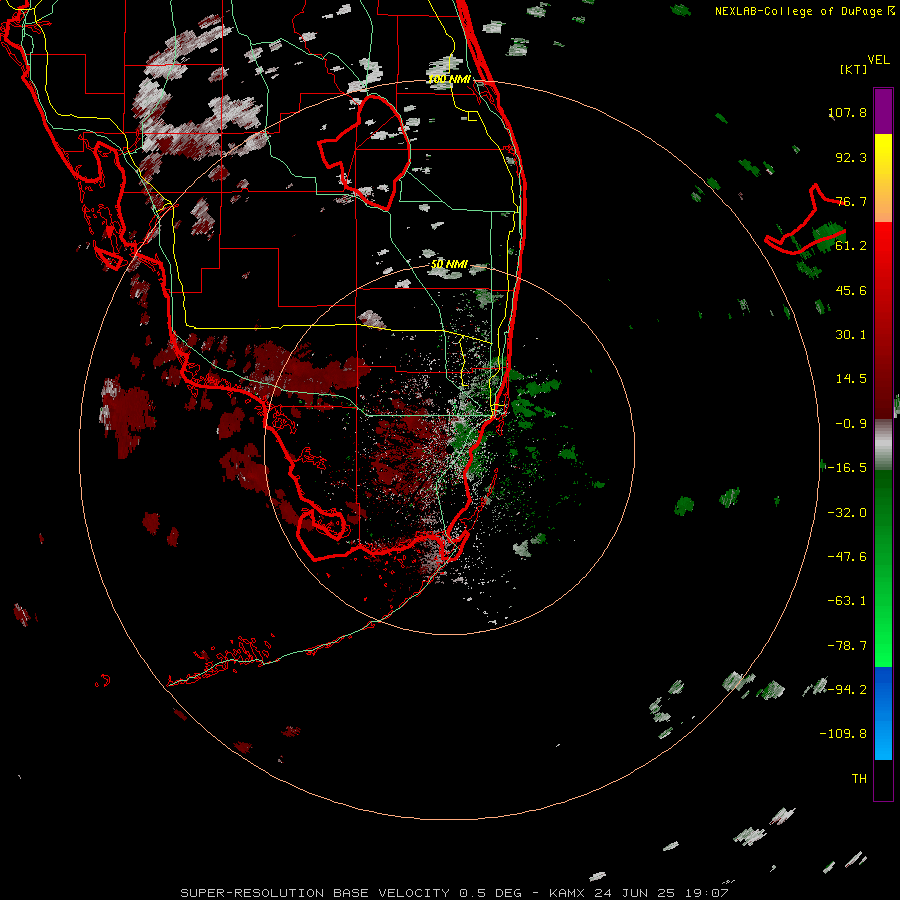This screenshot has width=900, height=900.
Task: Click the 50 NMI range ring label
Action: click(449, 264)
